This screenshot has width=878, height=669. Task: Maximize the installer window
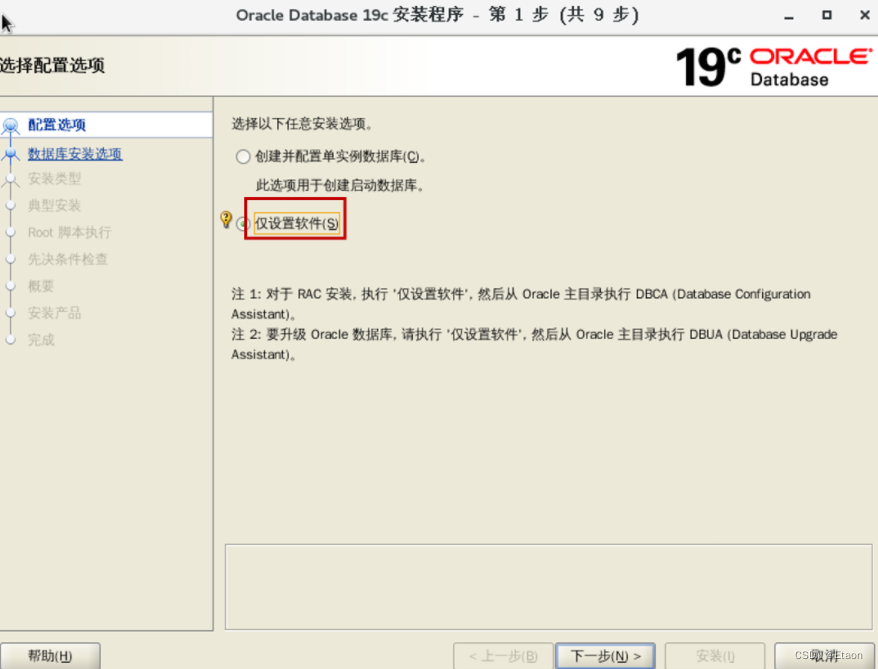pyautogui.click(x=826, y=15)
